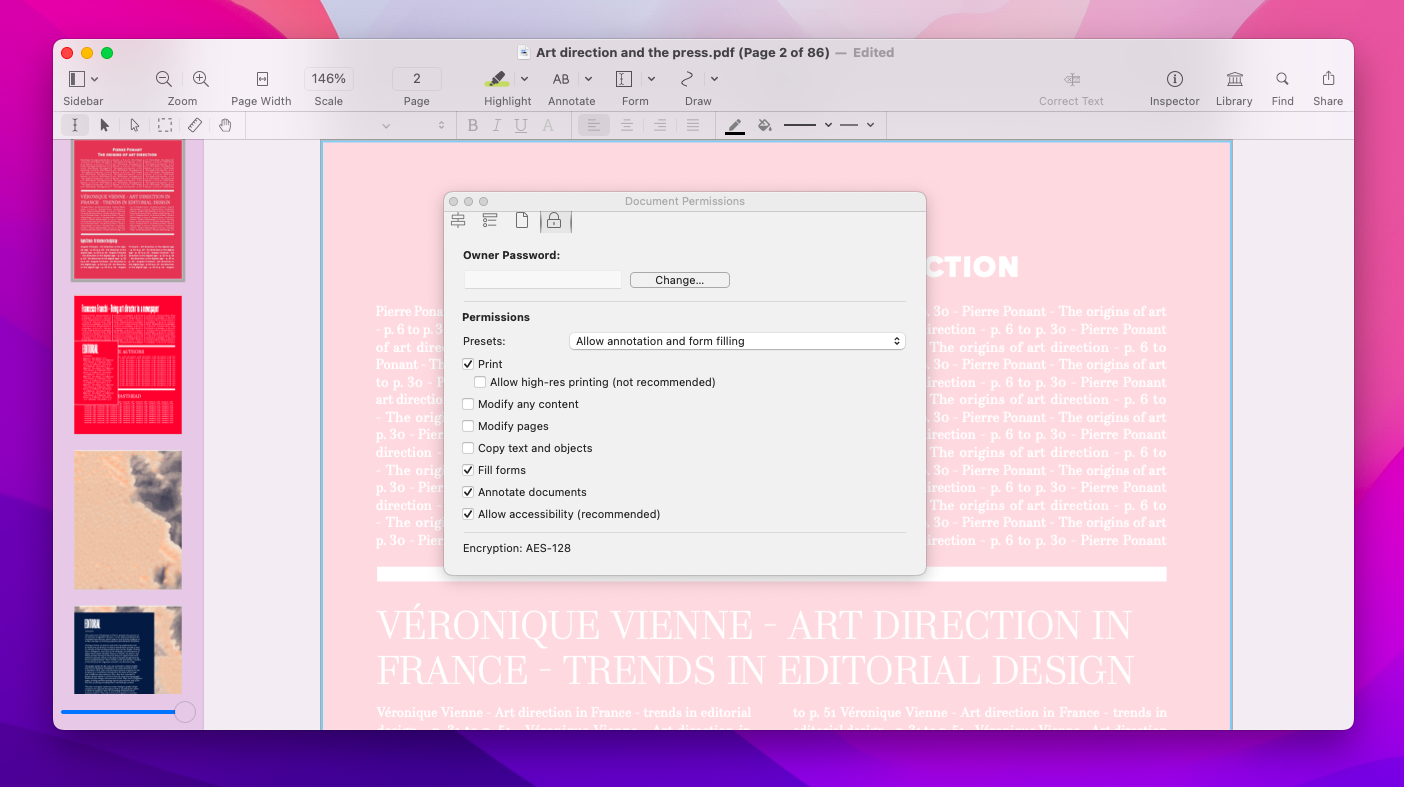Select the Highlight tool

click(x=497, y=79)
